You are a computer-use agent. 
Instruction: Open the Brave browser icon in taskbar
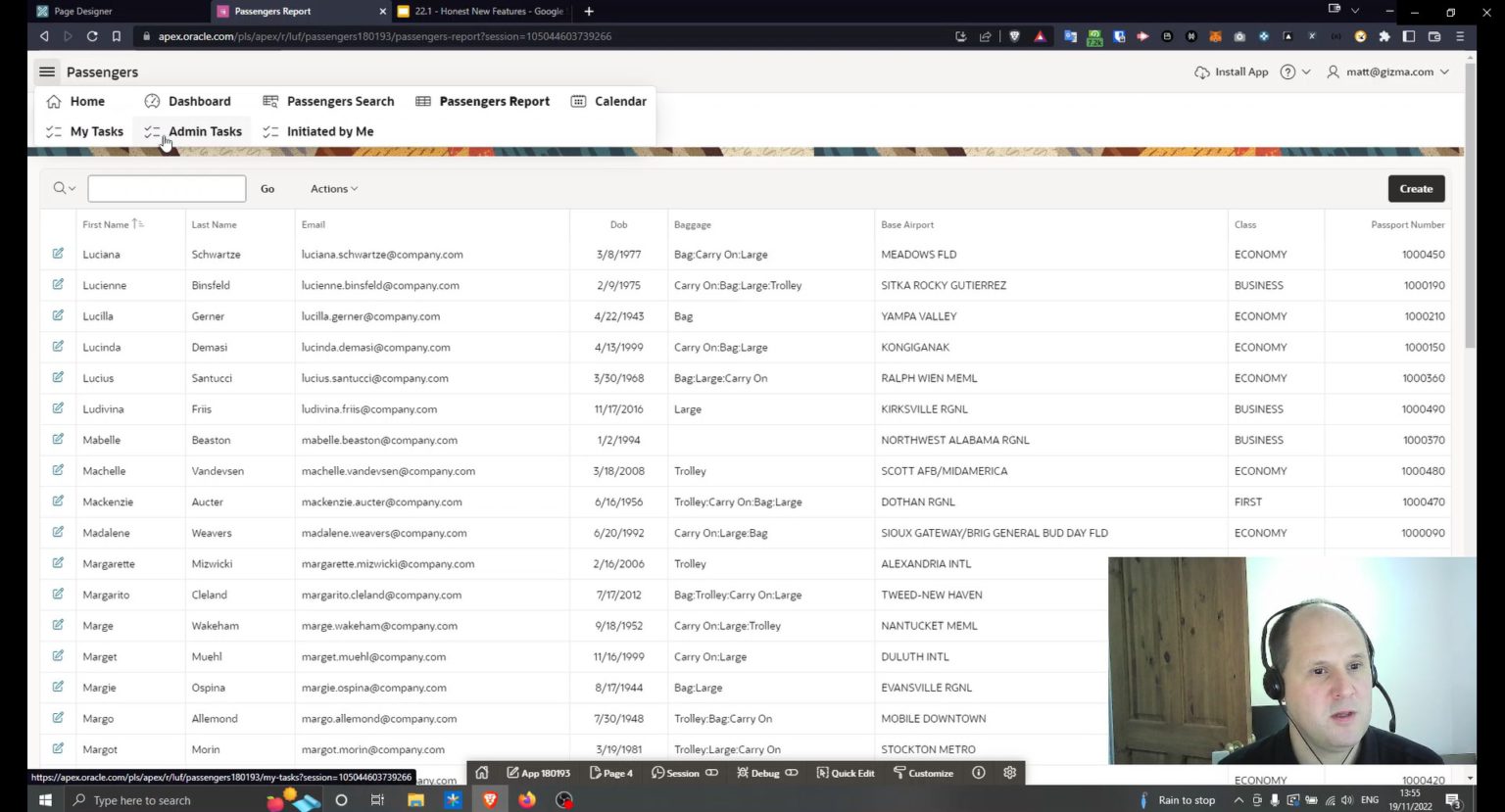tap(489, 799)
